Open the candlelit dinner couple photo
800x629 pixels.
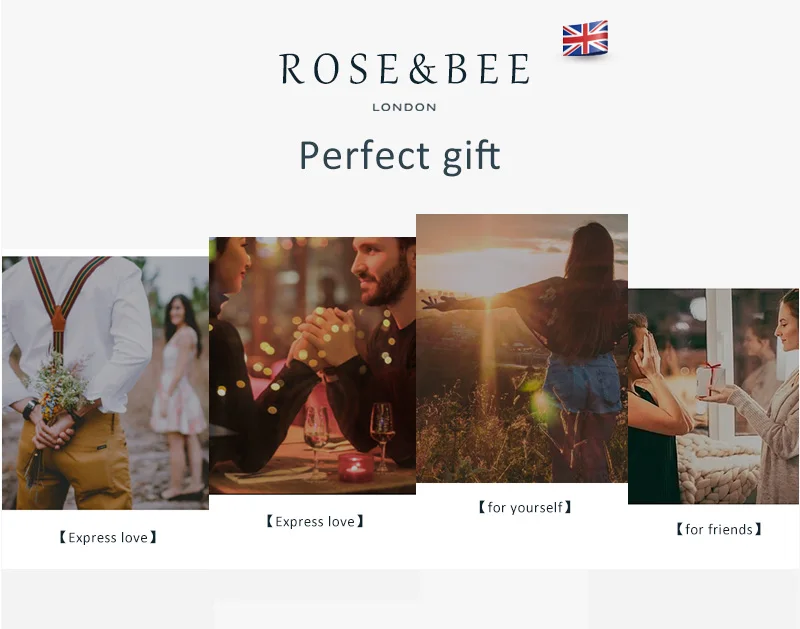coord(312,365)
